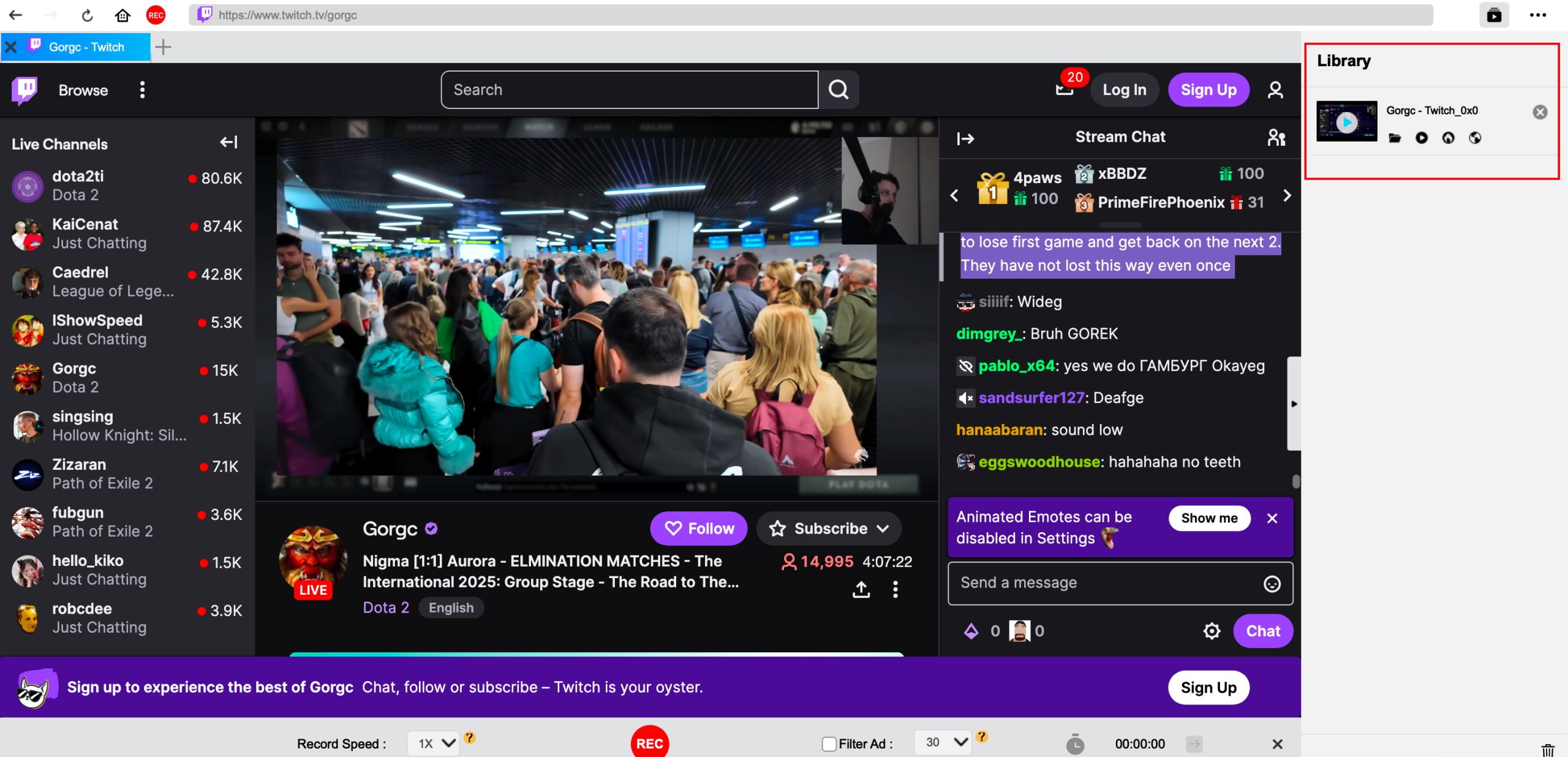Viewport: 1568px width, 757px height.
Task: Collapse the Stream Chat panel
Action: [x=965, y=138]
